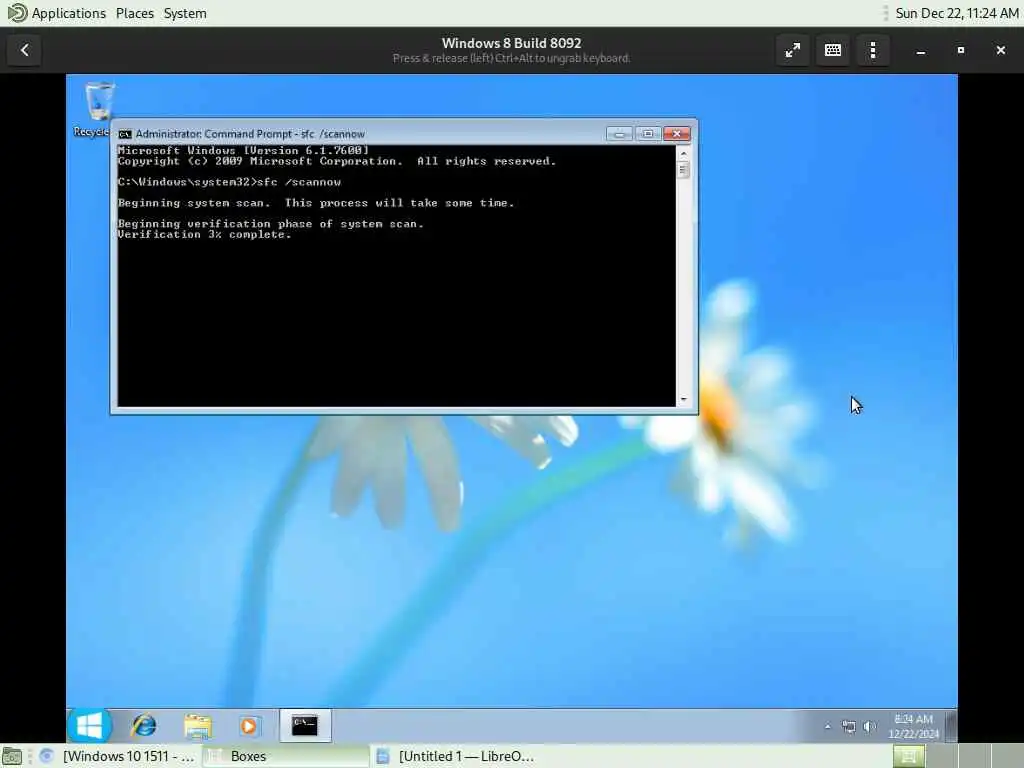Screen dimensions: 1024x768
Task: Minimize the Command Prompt window
Action: coord(619,134)
